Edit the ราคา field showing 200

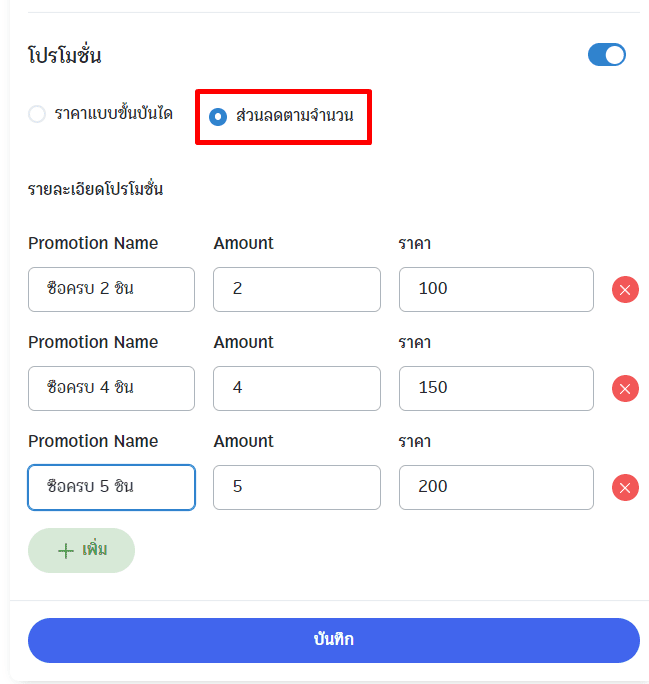[496, 488]
